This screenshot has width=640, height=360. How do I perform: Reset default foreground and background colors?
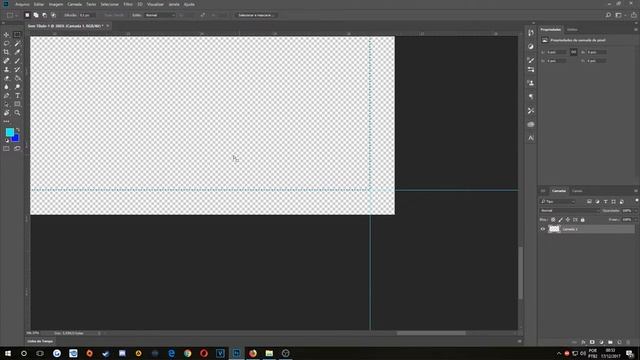(x=7, y=140)
